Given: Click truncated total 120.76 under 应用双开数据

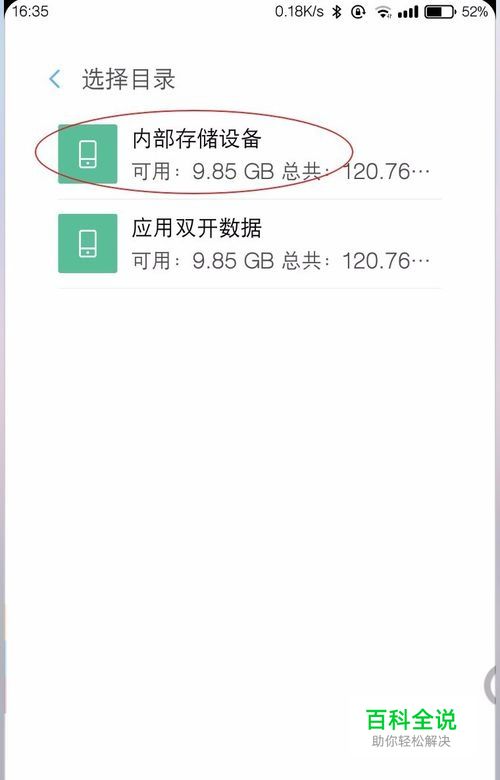Looking at the screenshot, I should pyautogui.click(x=386, y=261).
